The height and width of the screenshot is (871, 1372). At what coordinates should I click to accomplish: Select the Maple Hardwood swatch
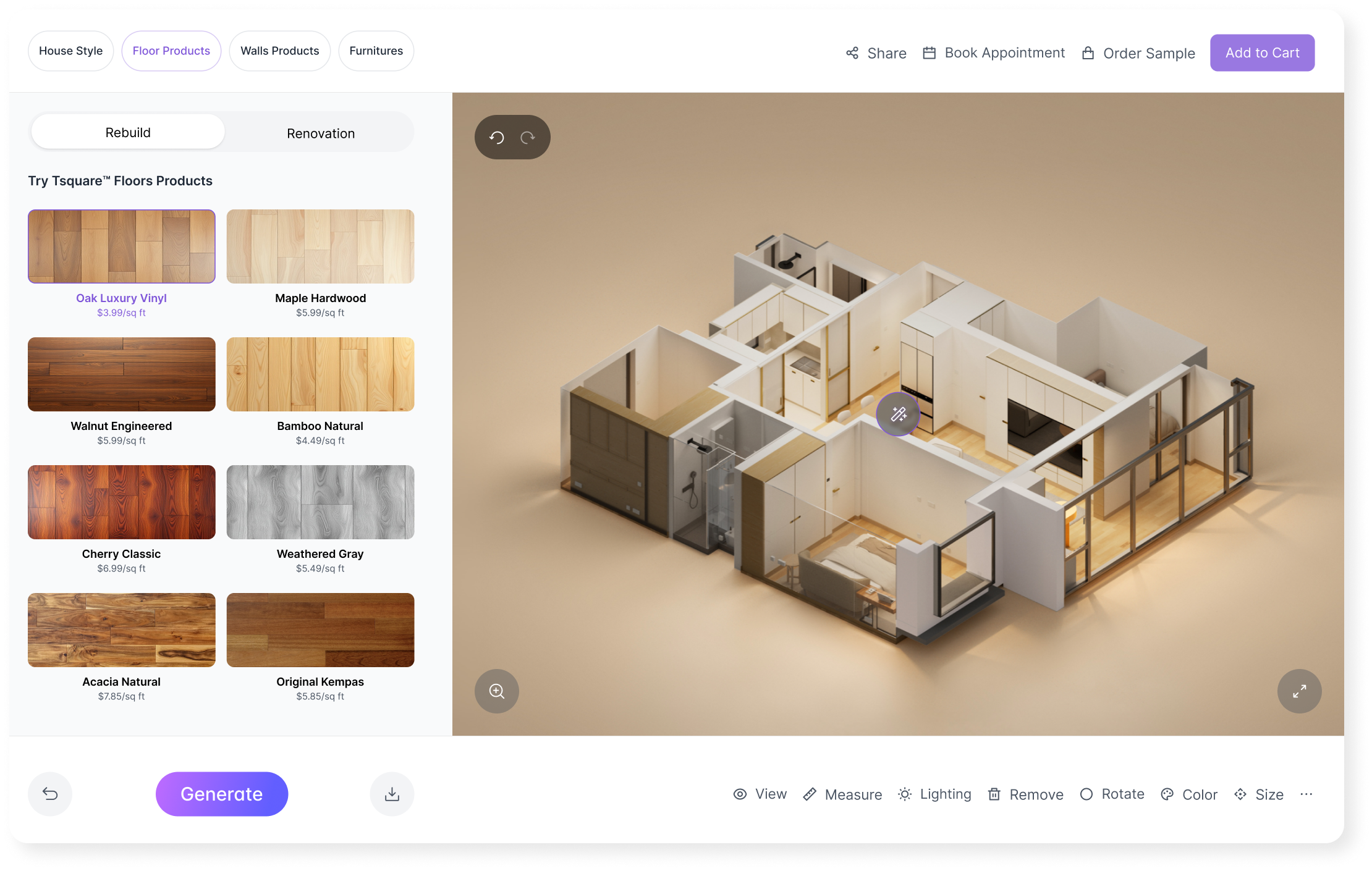tap(321, 246)
